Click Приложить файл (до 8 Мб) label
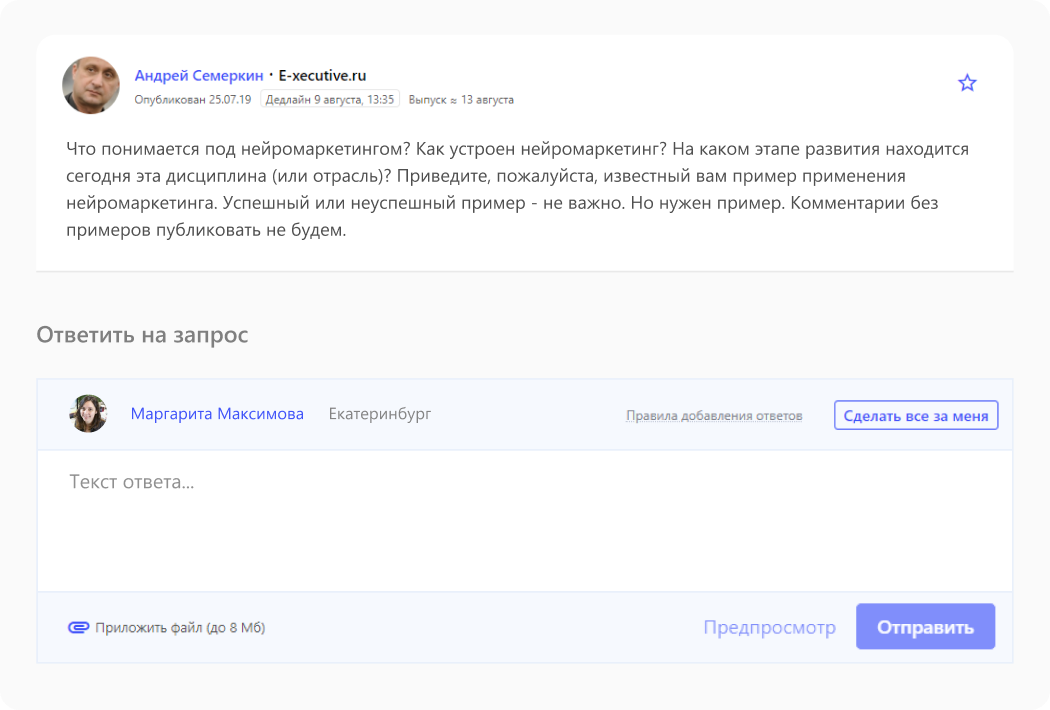This screenshot has width=1050, height=710. point(180,628)
